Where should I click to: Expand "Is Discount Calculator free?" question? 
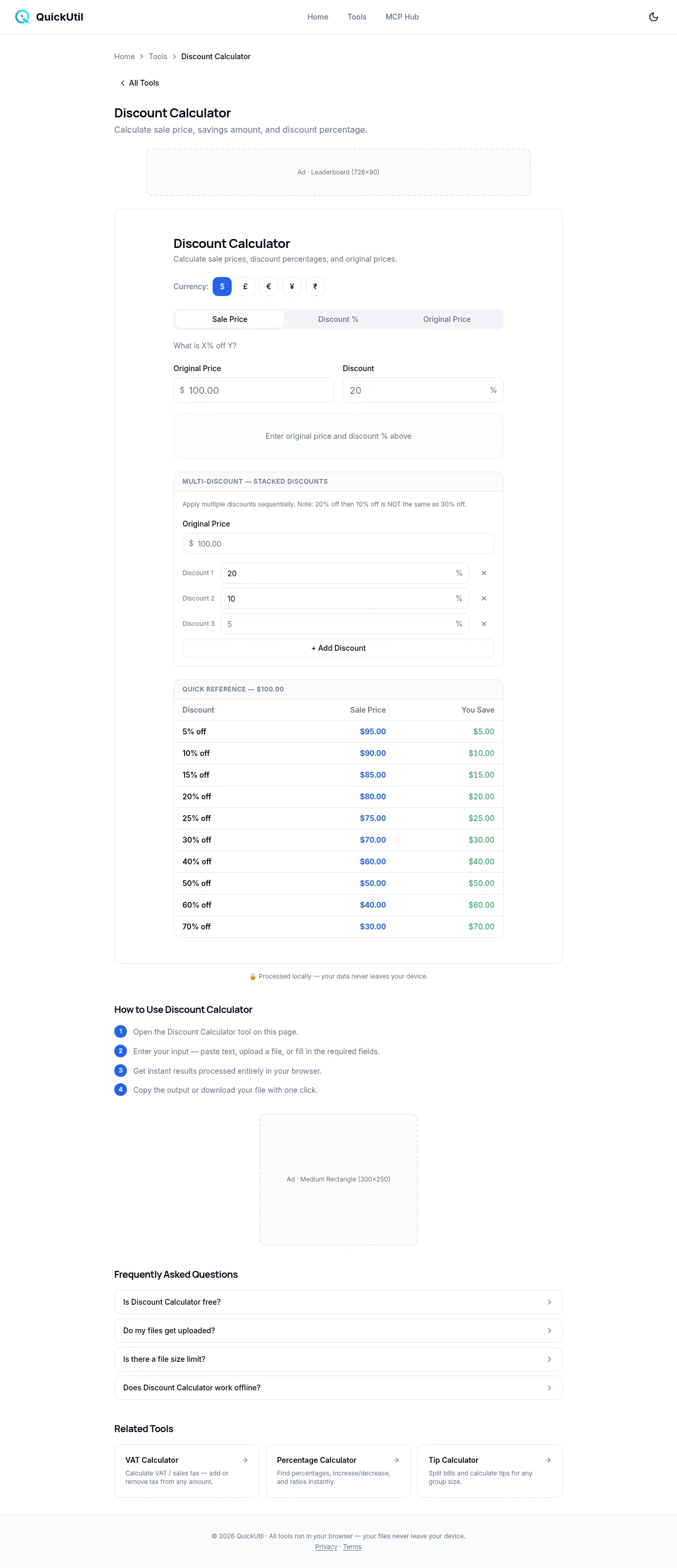pyautogui.click(x=338, y=1302)
